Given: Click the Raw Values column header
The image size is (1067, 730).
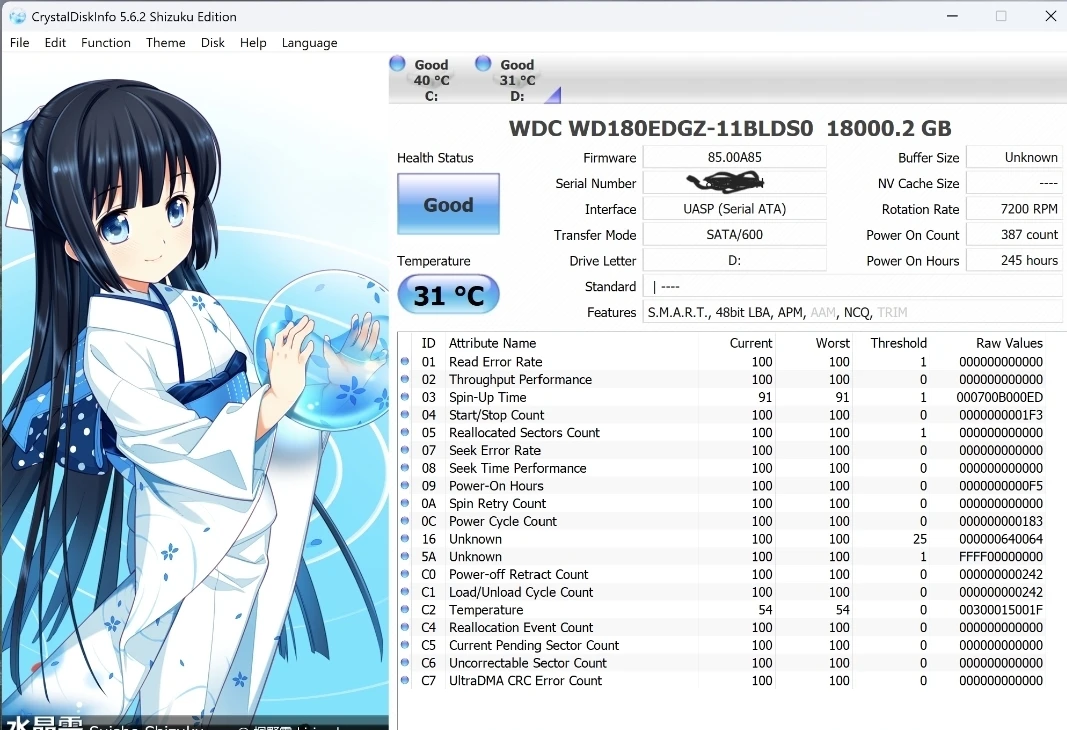Looking at the screenshot, I should click(1009, 343).
